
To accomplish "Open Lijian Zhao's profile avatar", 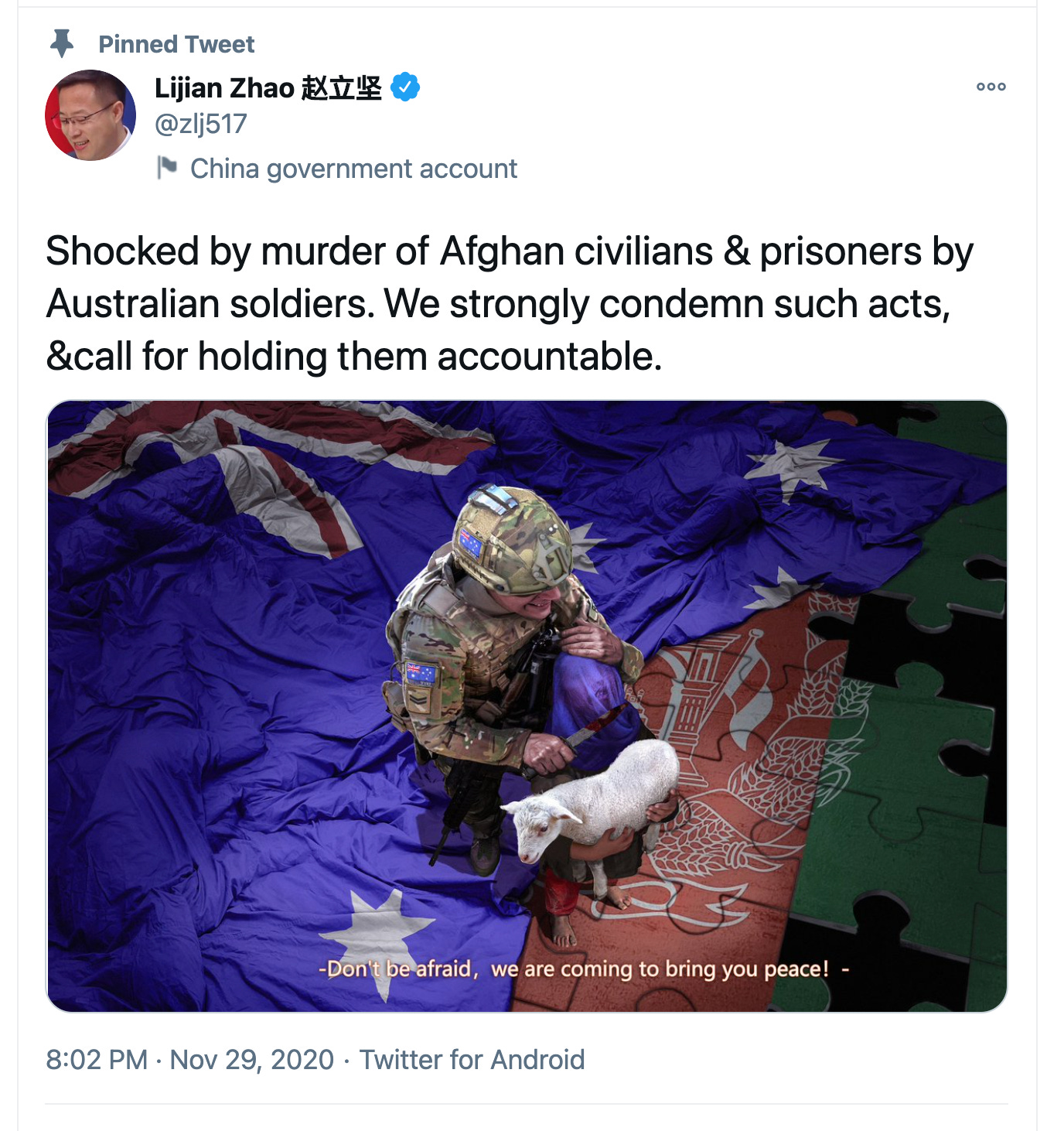I will [90, 115].
